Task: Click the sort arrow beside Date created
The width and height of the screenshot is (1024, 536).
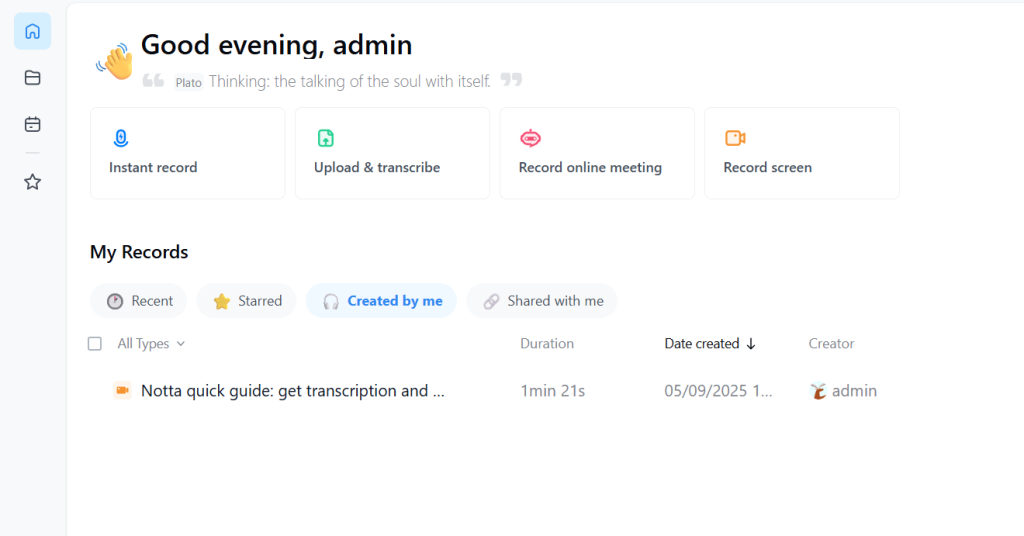Action: pyautogui.click(x=751, y=344)
